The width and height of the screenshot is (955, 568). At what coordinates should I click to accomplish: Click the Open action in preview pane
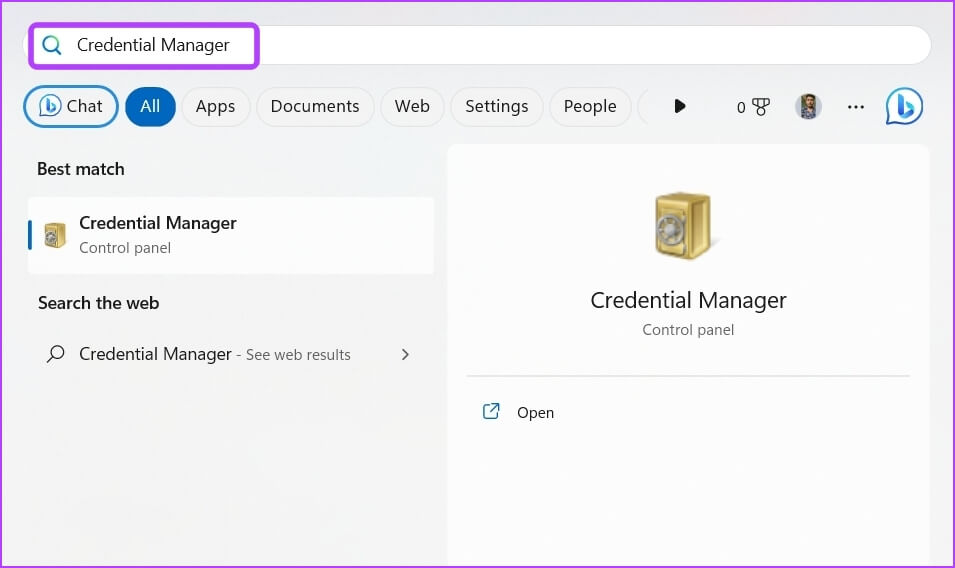coord(688,412)
